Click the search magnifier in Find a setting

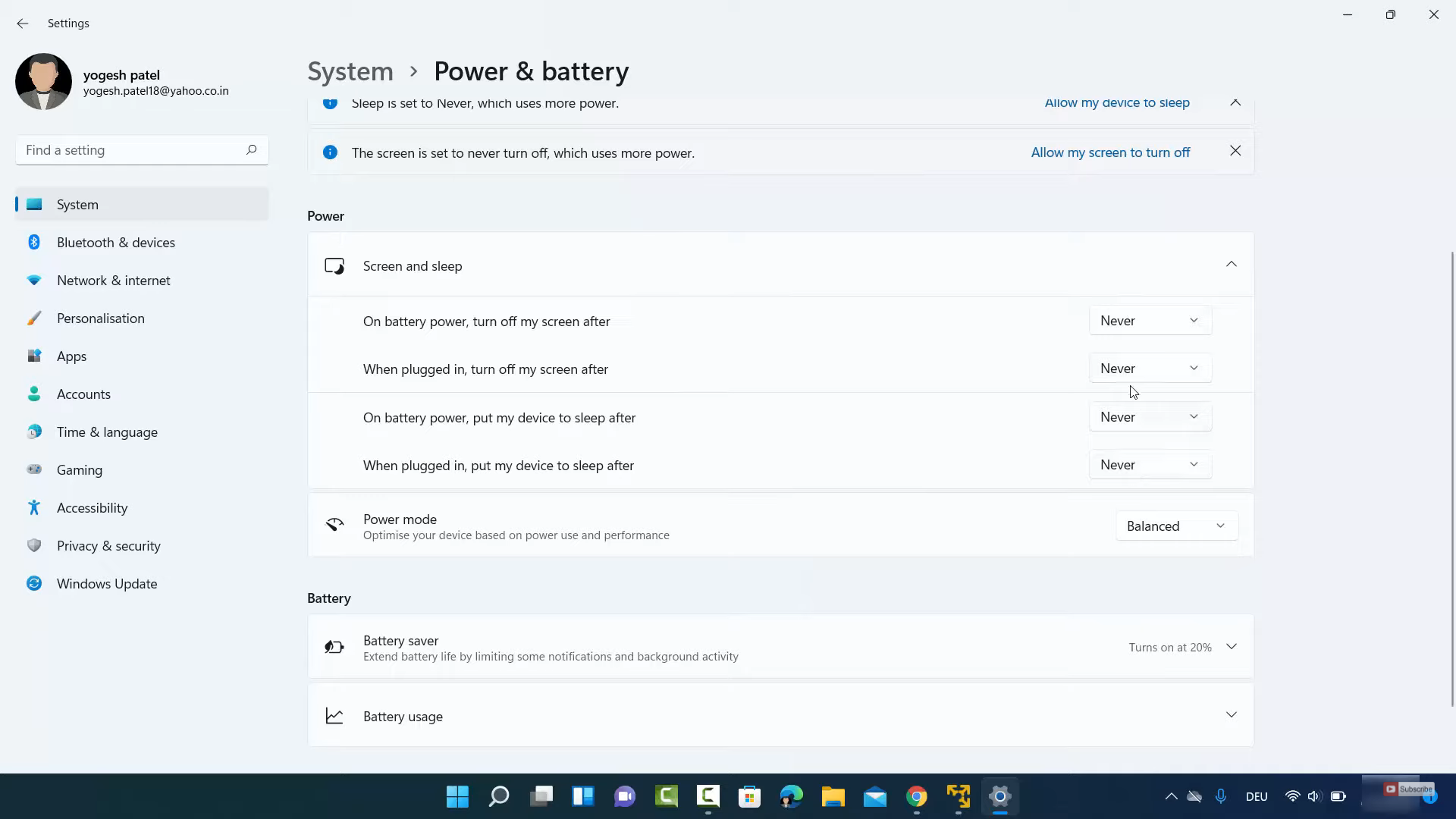tap(251, 150)
